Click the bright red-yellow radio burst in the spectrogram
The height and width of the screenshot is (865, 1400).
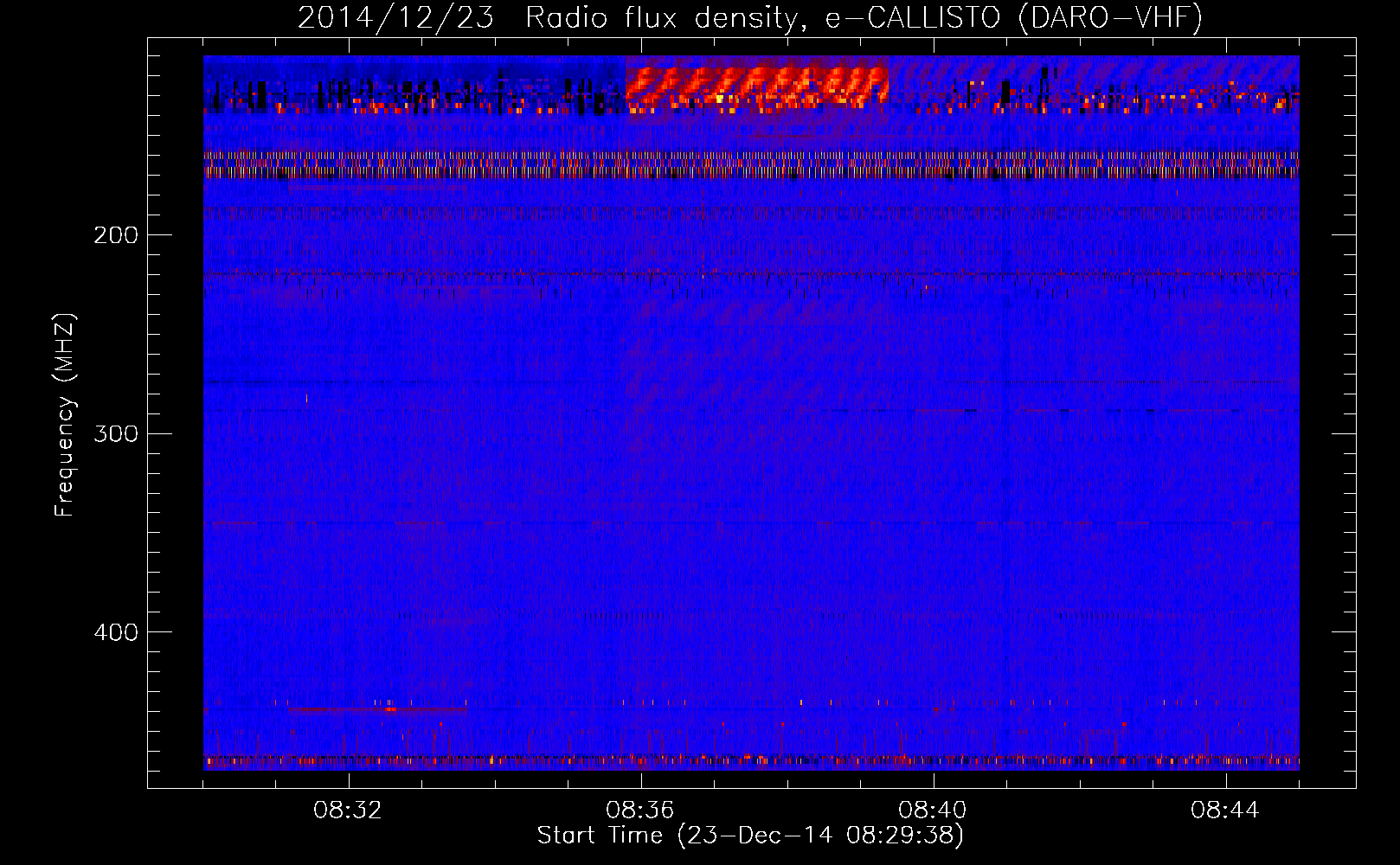[757, 85]
